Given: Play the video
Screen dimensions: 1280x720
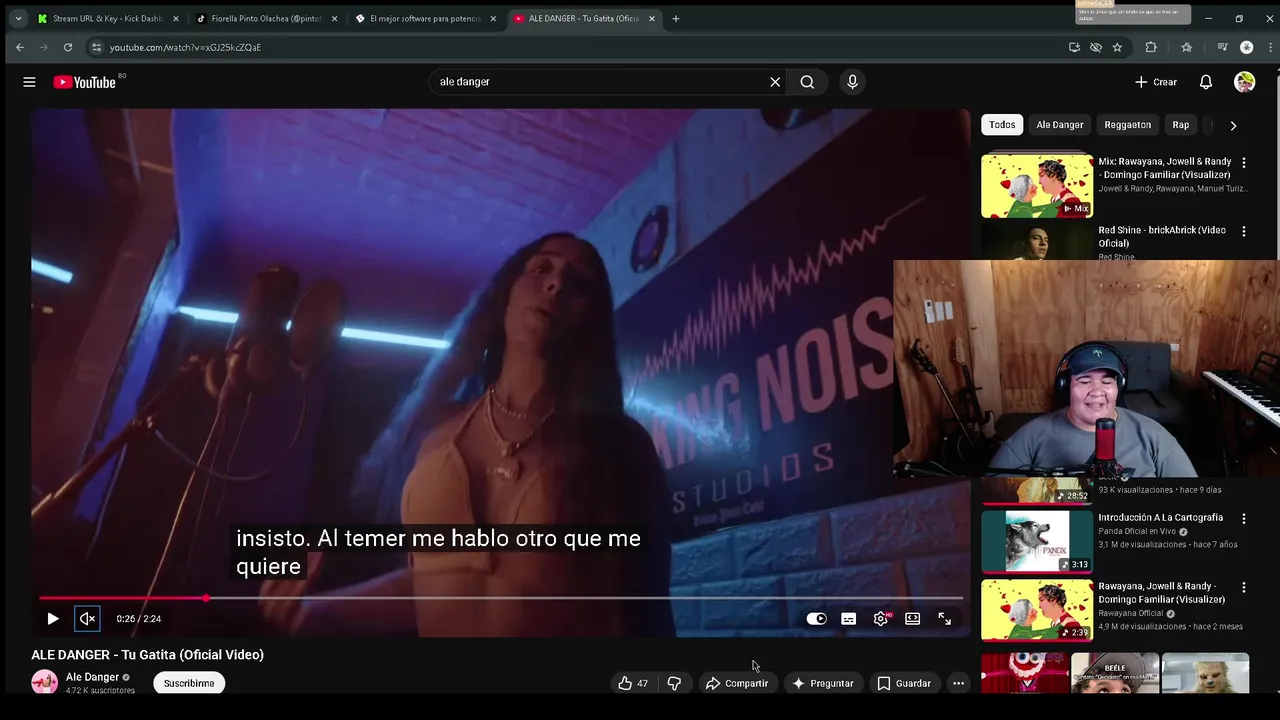Looking at the screenshot, I should pyautogui.click(x=53, y=619).
